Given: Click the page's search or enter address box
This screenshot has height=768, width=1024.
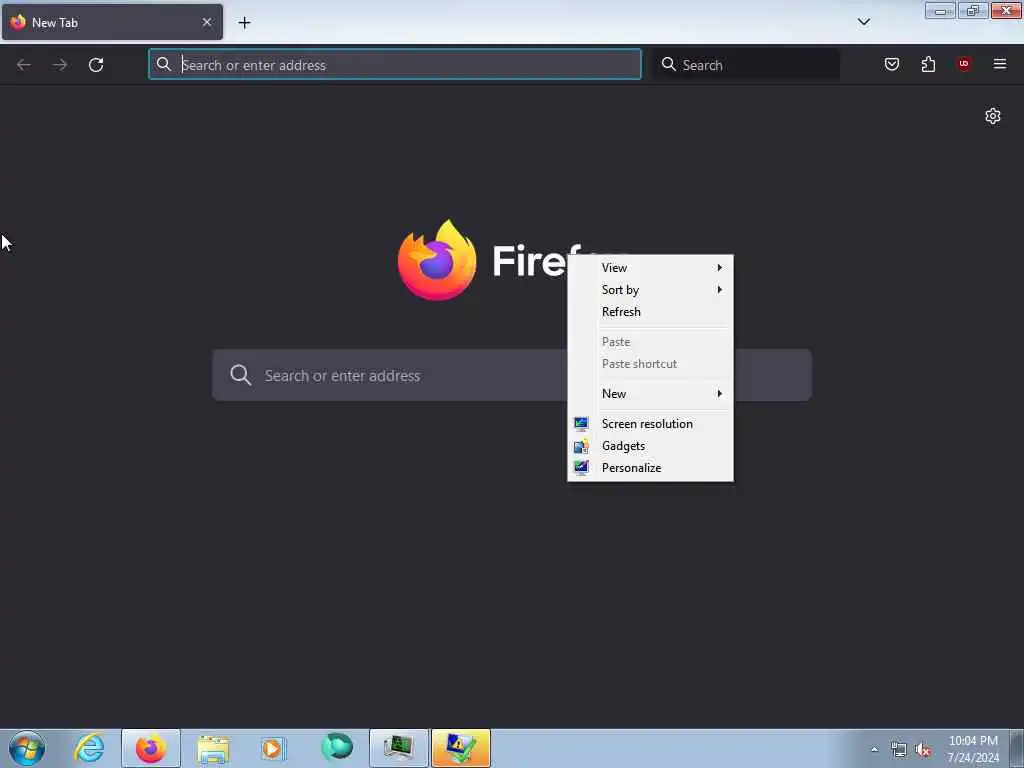Looking at the screenshot, I should click(x=512, y=375).
